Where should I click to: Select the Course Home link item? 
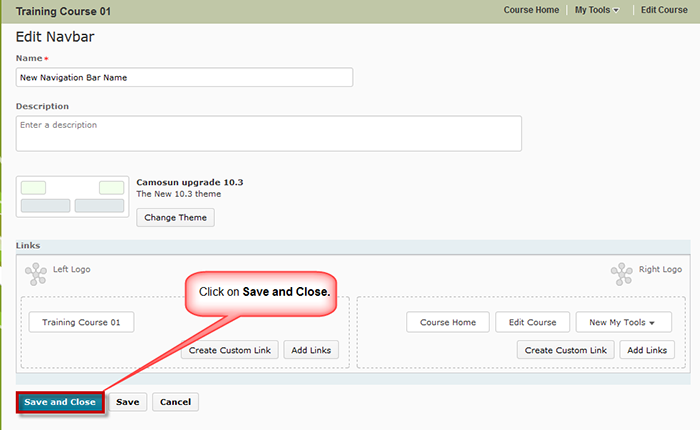448,322
